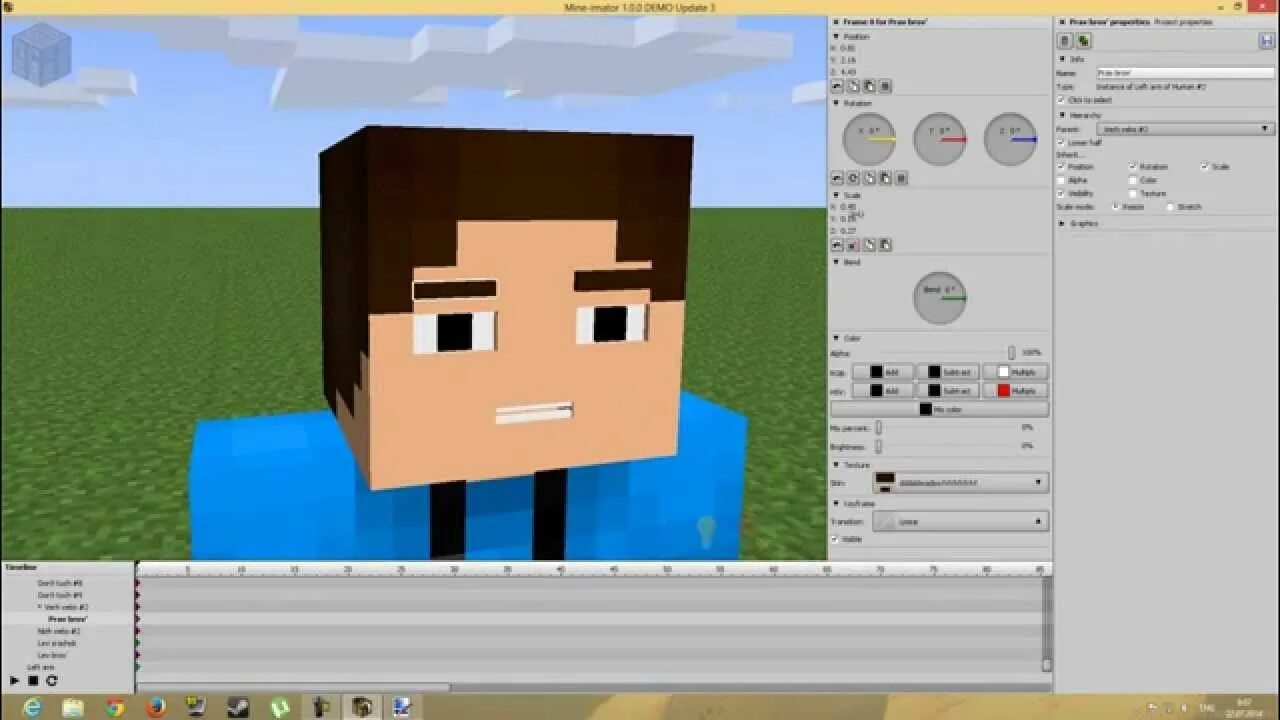Toggle the keyframe Visible checkbox

click(835, 539)
